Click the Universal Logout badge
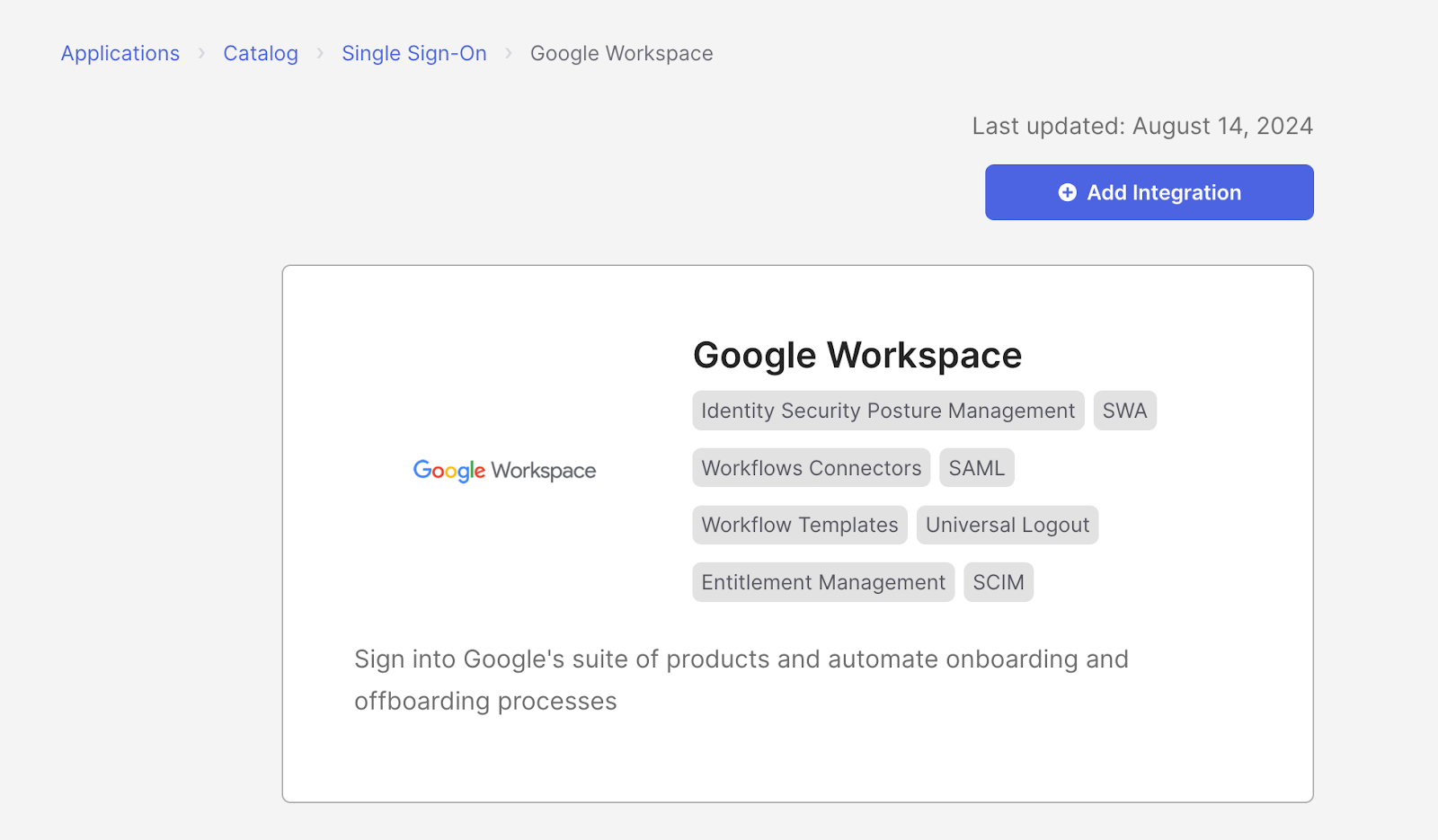The width and height of the screenshot is (1438, 840). click(x=1007, y=525)
